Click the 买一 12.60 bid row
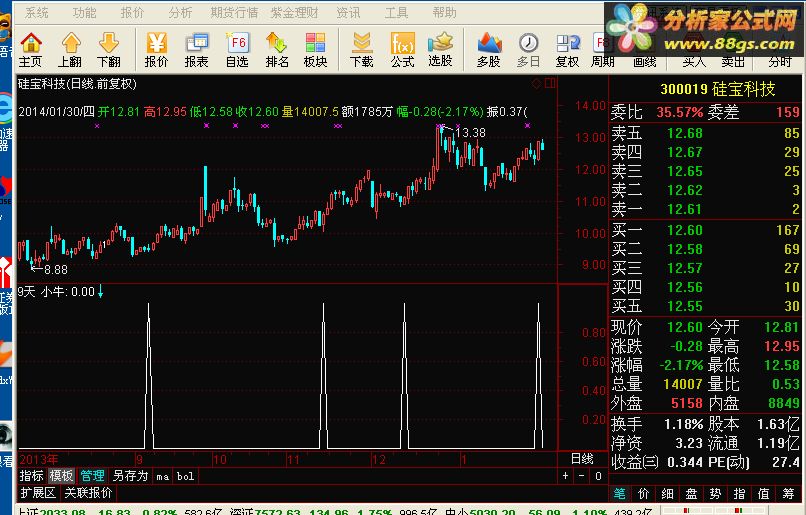 (705, 230)
